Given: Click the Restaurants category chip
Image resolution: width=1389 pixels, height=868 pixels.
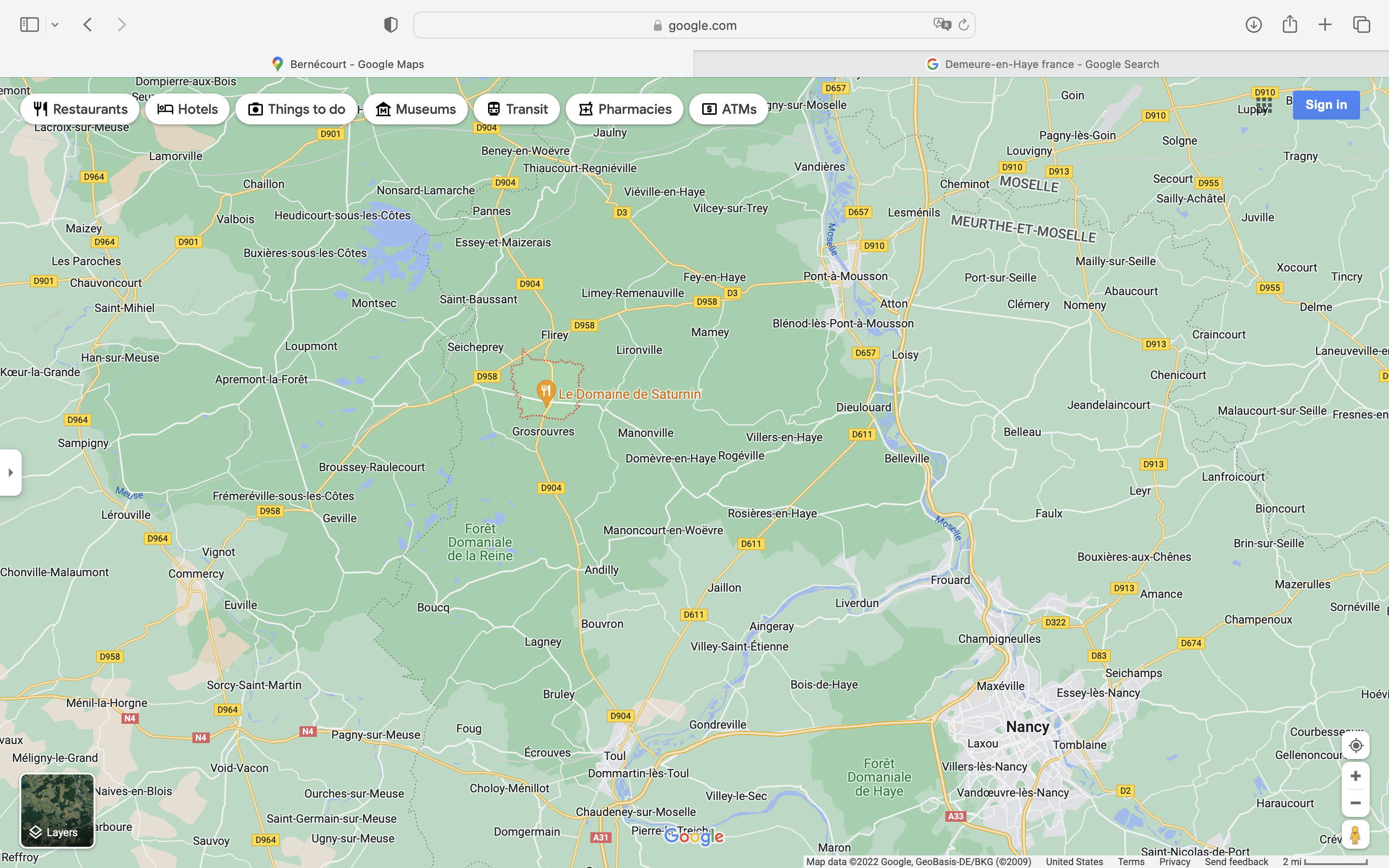Looking at the screenshot, I should coord(80,109).
